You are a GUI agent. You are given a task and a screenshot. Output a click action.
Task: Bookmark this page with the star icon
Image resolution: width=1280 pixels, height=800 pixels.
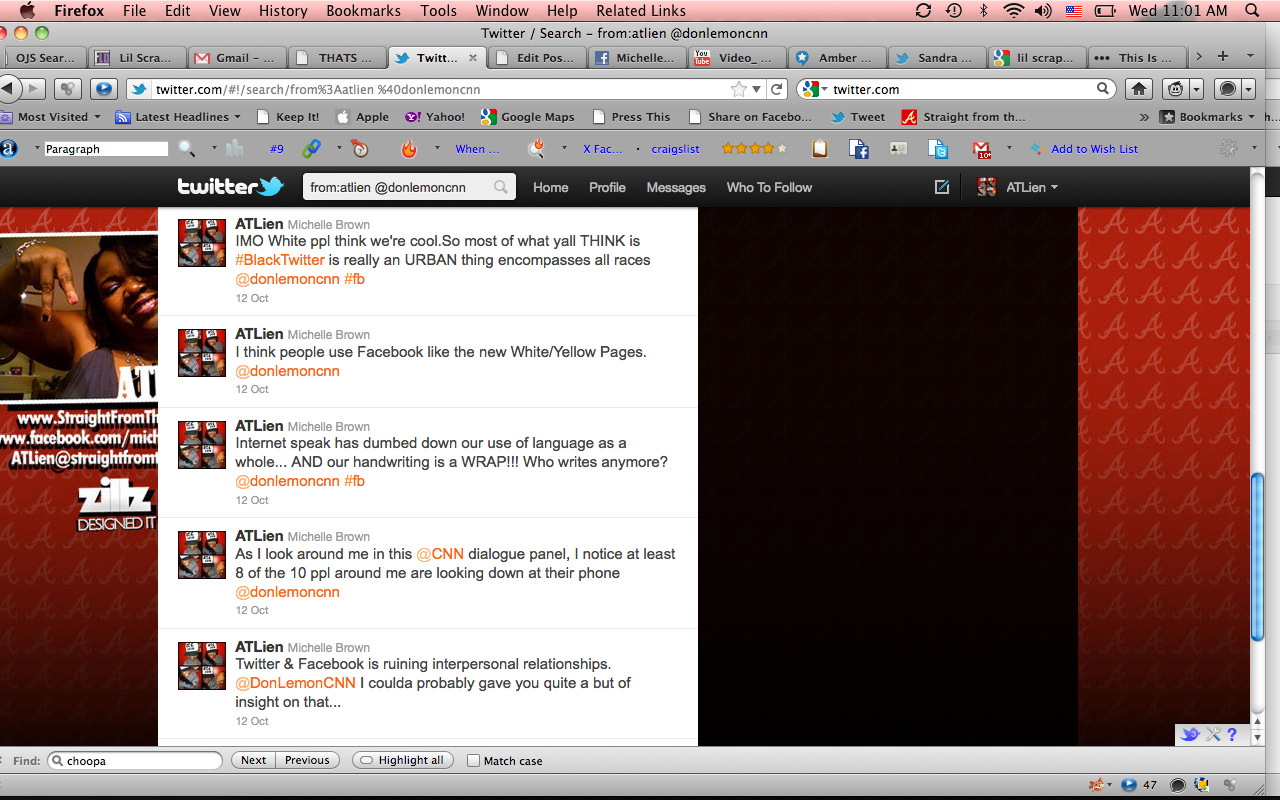(739, 89)
